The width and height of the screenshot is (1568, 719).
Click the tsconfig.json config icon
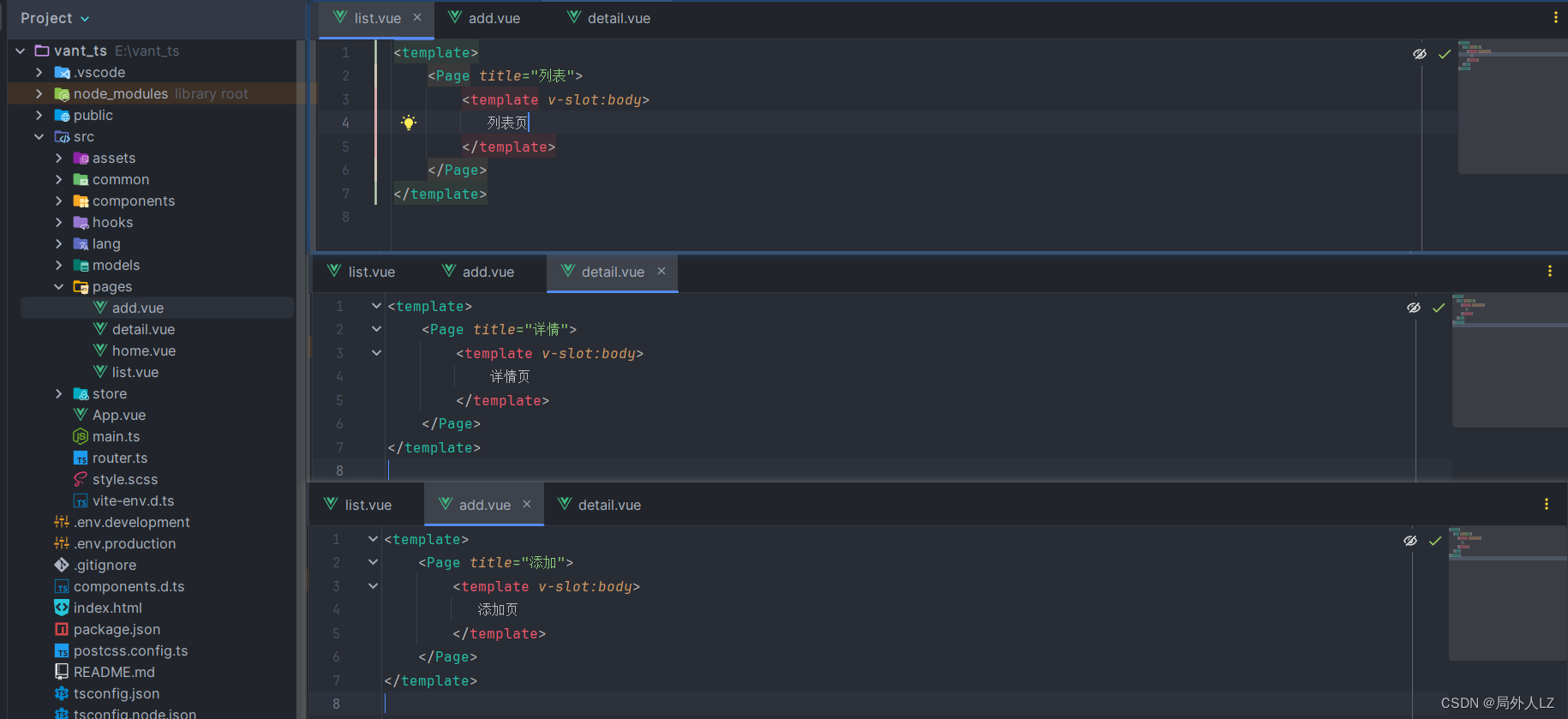pos(62,693)
